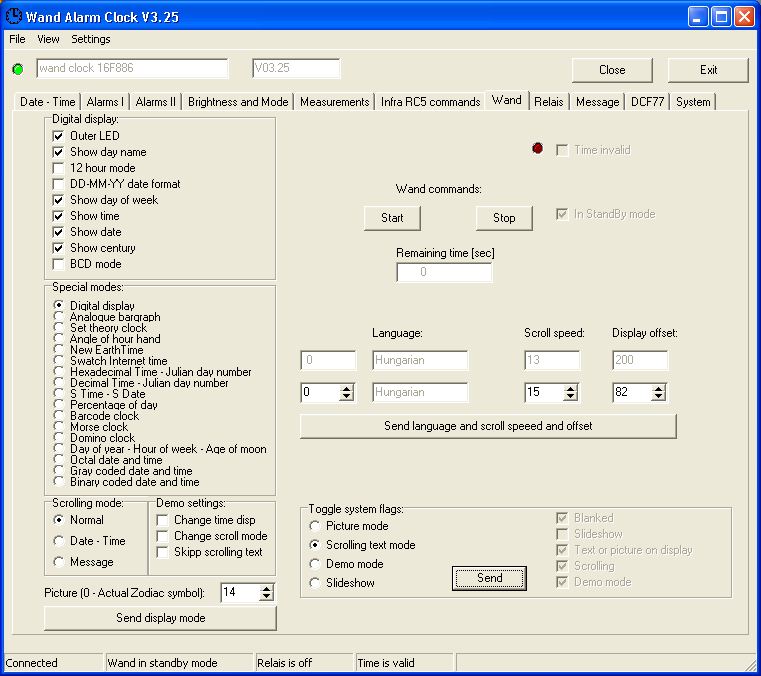Toggle Show century checkbox
The height and width of the screenshot is (676, 761).
[x=58, y=248]
